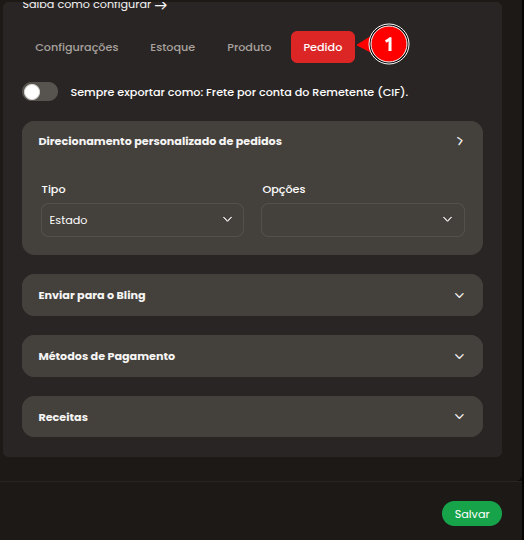Click the green Salvar button

click(472, 513)
